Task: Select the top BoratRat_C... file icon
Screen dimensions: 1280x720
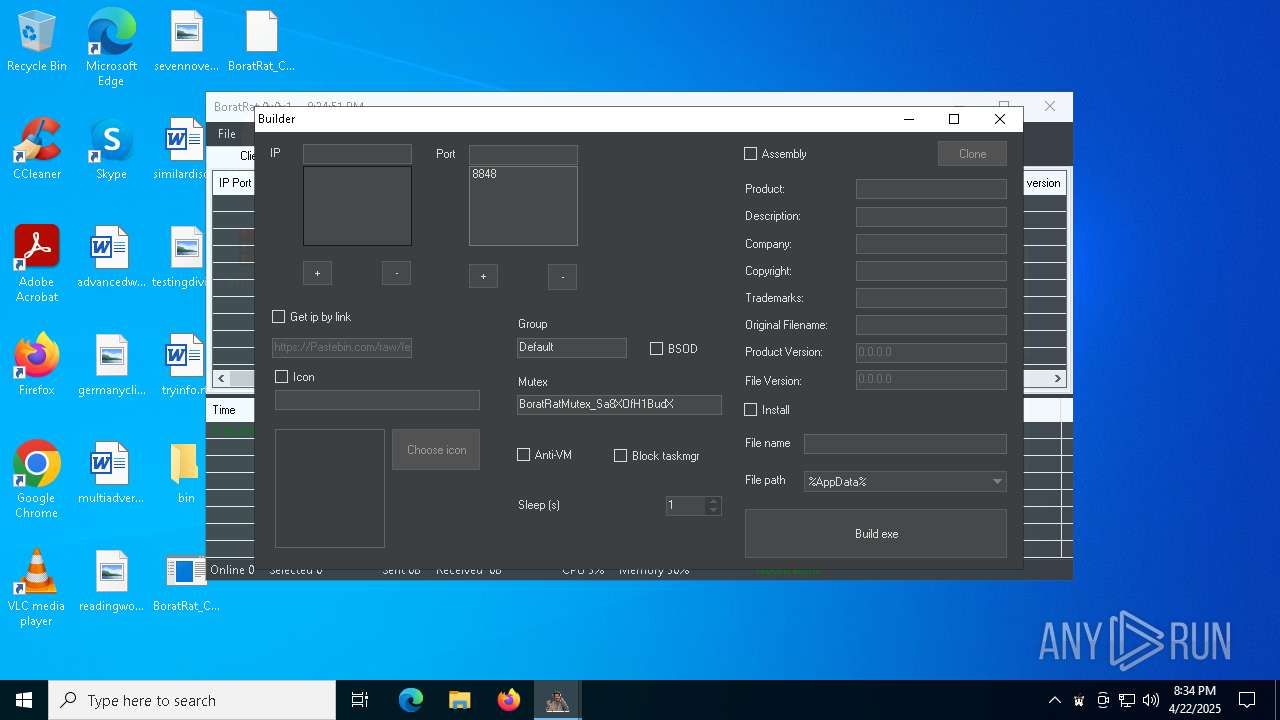Action: 261,42
